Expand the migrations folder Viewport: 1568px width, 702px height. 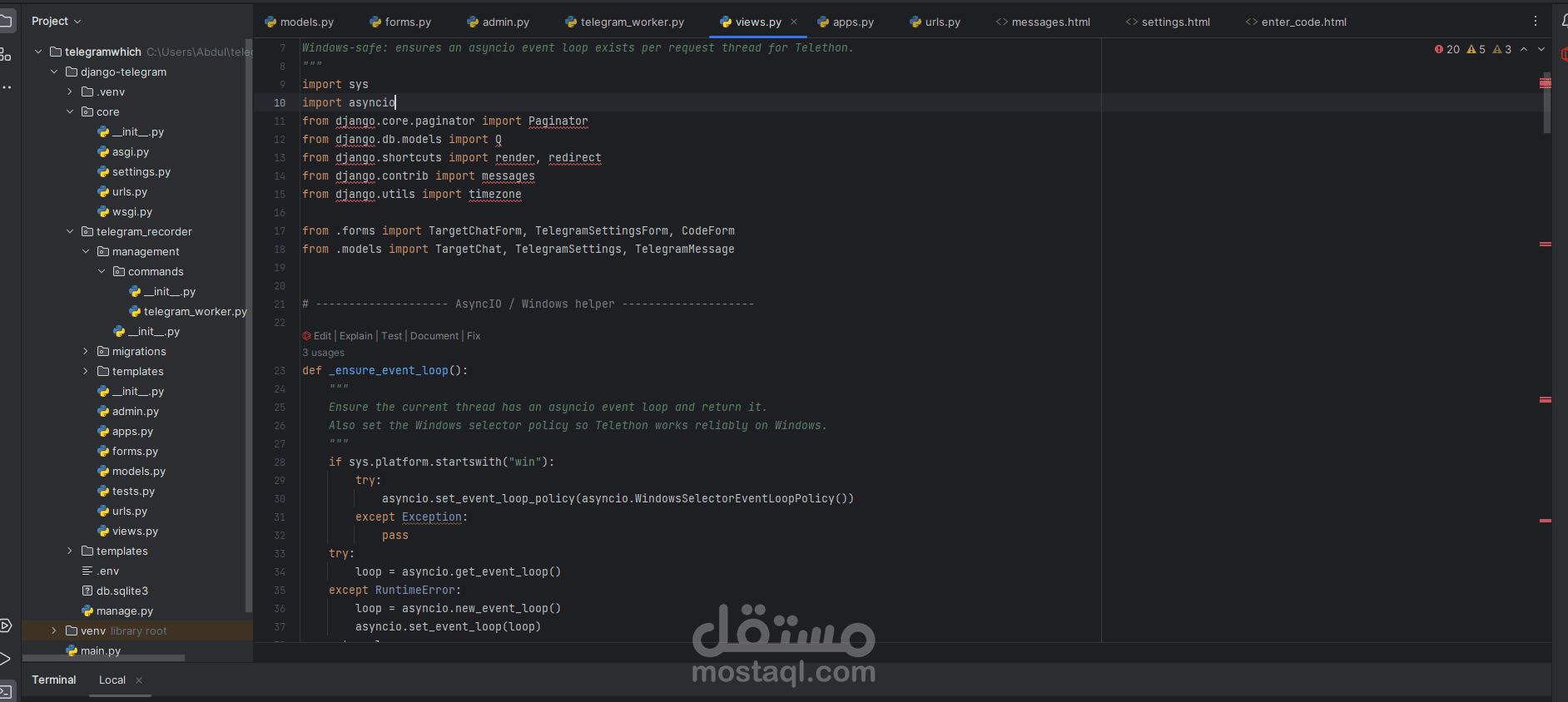point(86,351)
